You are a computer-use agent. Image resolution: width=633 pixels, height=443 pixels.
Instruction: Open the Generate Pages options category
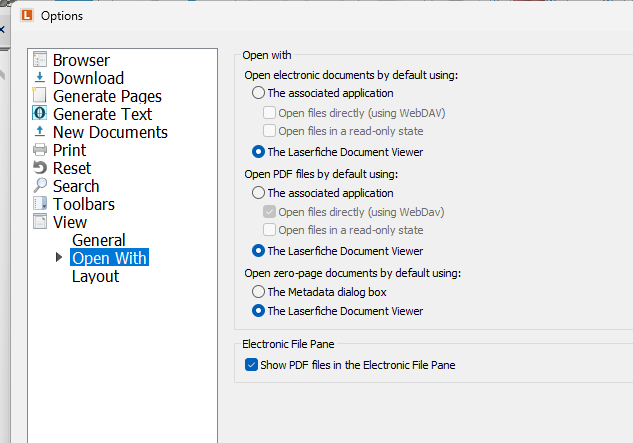click(107, 96)
